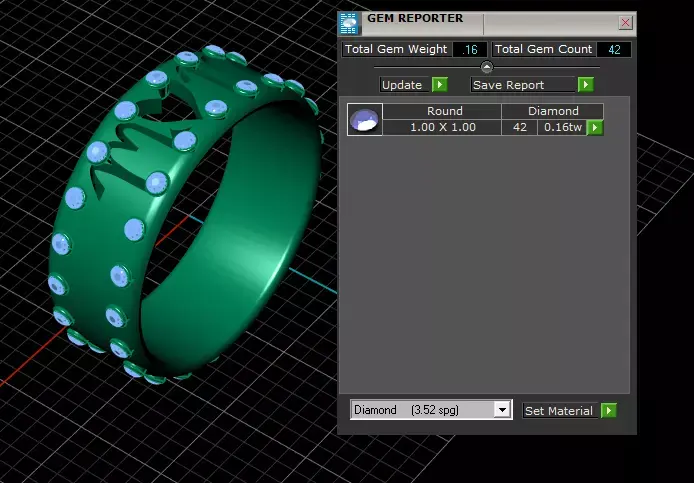Close the Gem Reporter window

tap(625, 23)
